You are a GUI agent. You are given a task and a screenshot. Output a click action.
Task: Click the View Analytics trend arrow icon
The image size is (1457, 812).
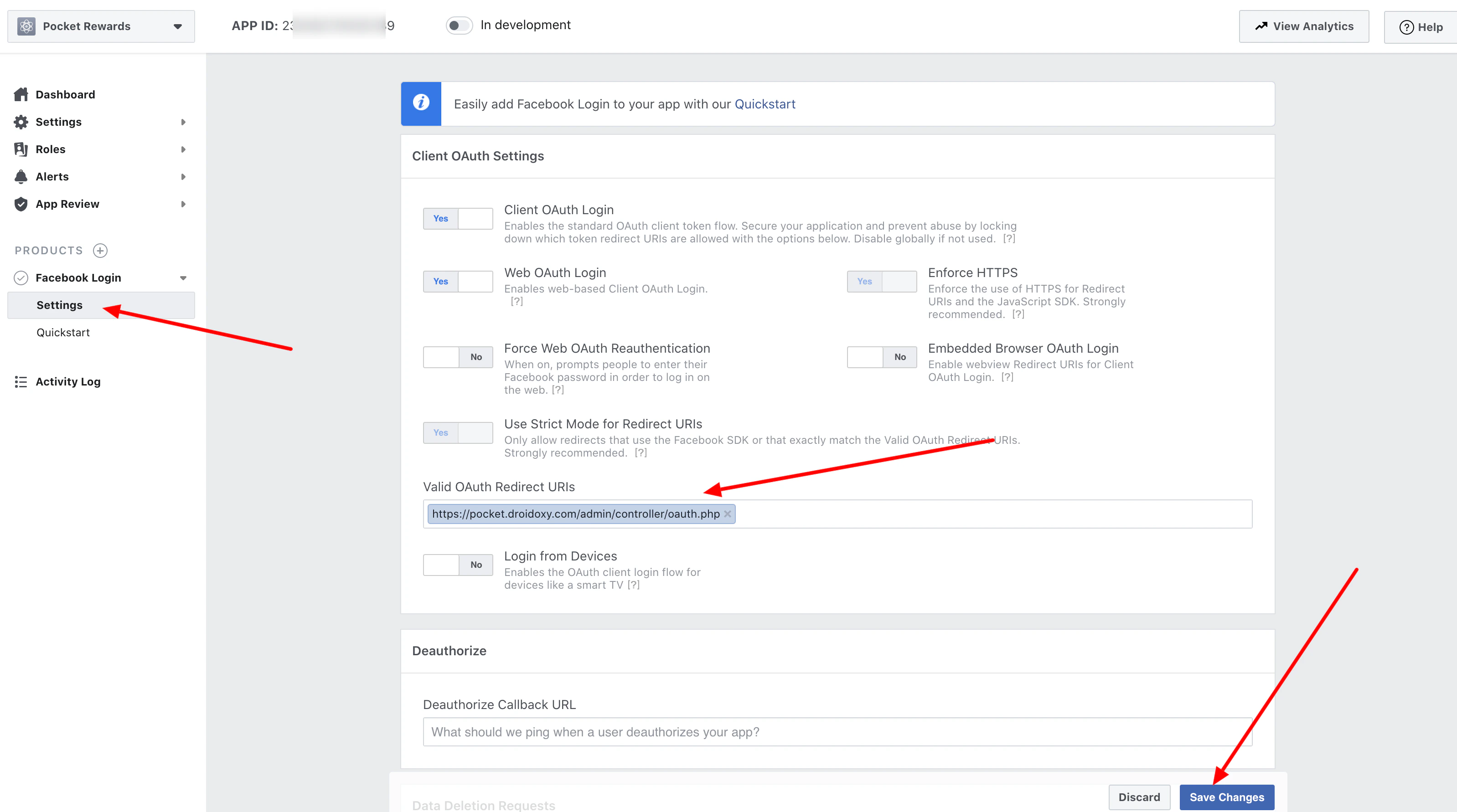1261,26
